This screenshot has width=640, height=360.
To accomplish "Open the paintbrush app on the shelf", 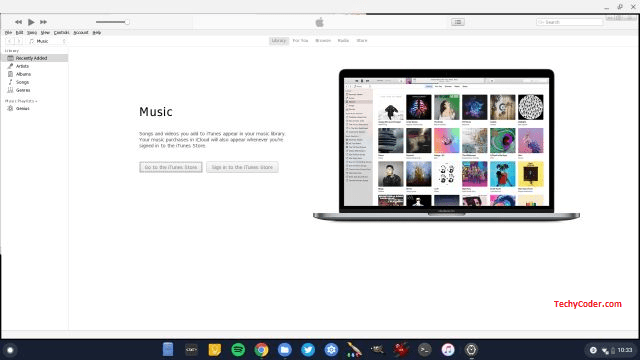I will point(354,350).
